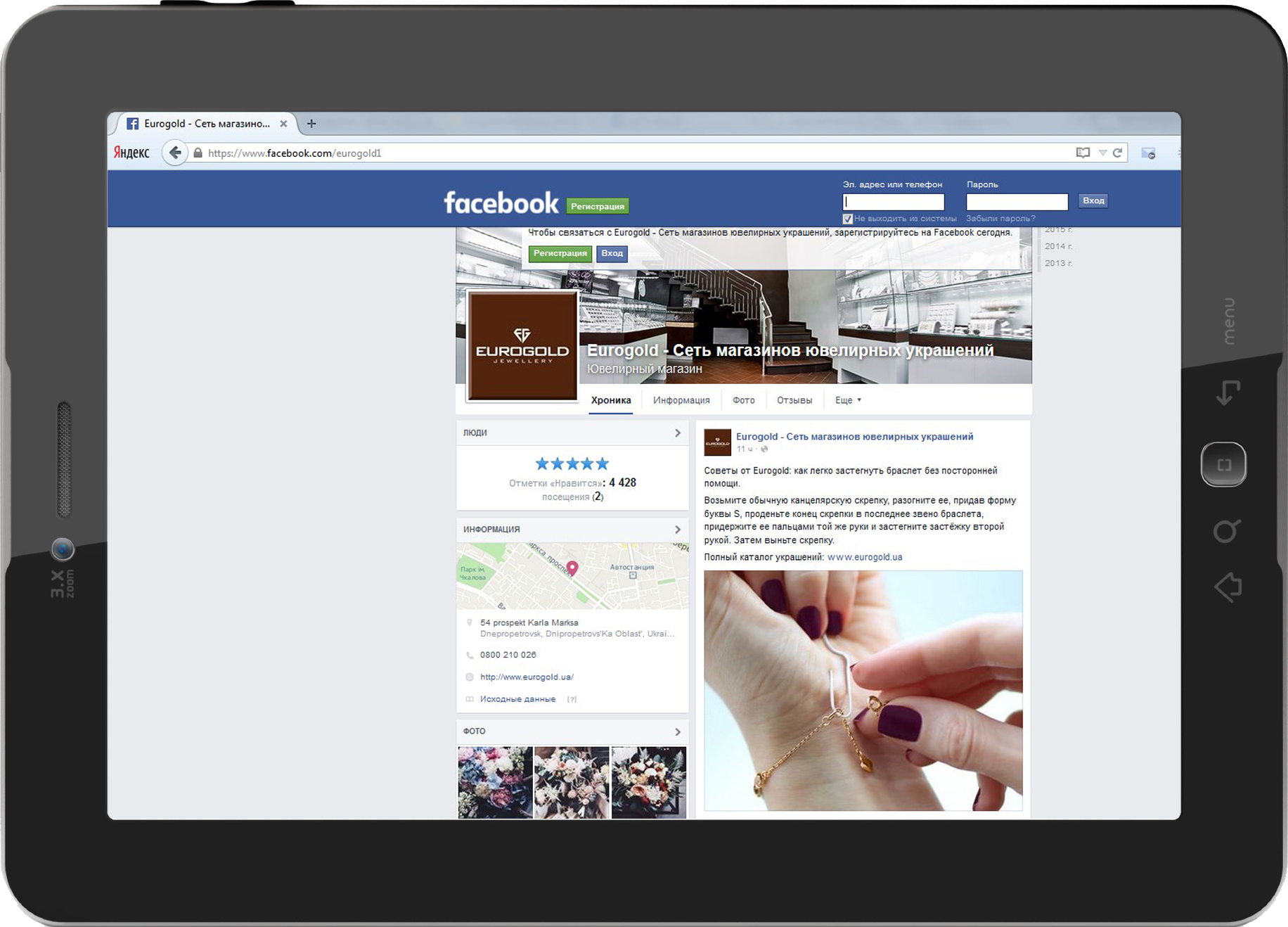
Task: Open the bracelet photo in post
Action: point(863,691)
